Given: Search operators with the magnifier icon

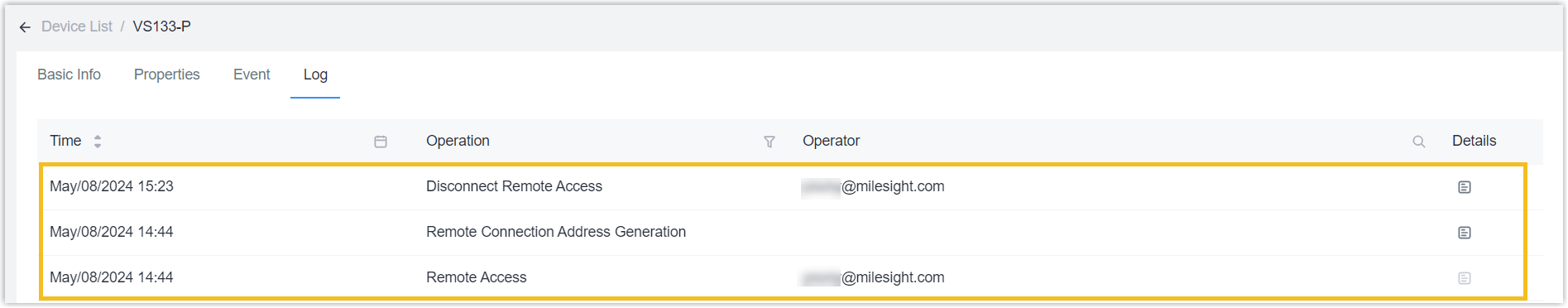Looking at the screenshot, I should pyautogui.click(x=1419, y=142).
